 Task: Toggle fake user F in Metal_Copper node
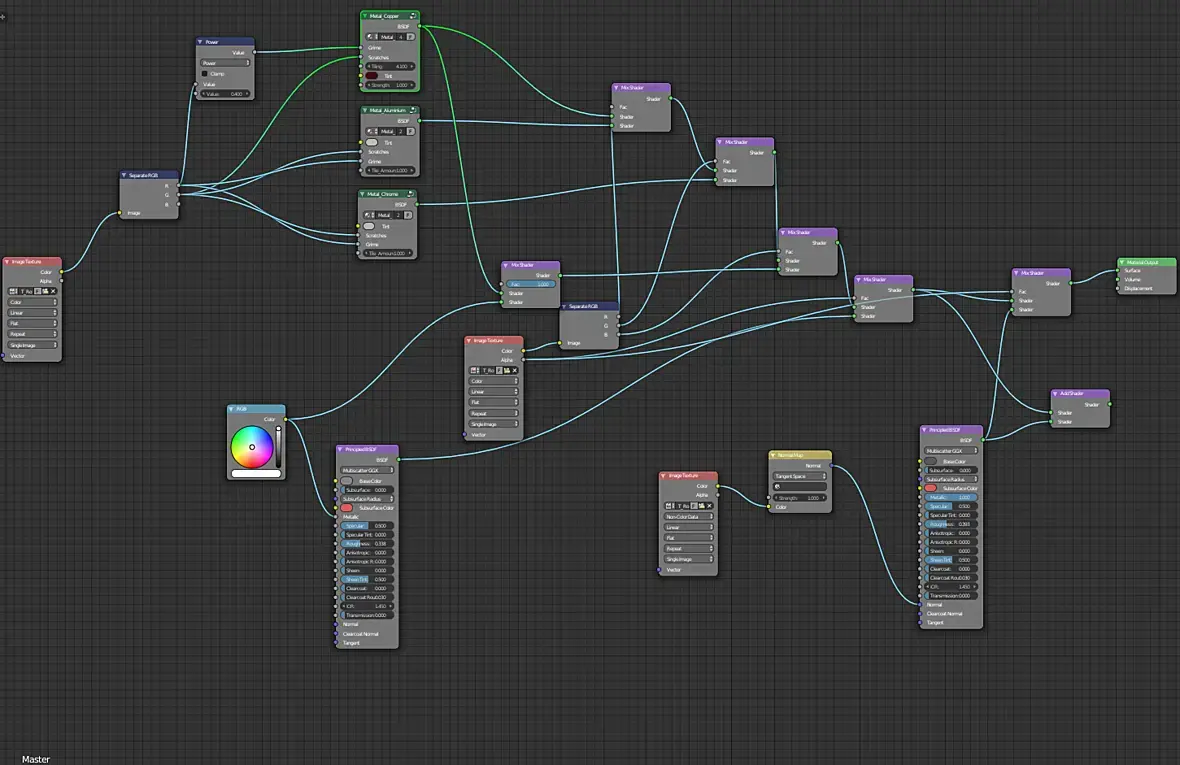(410, 37)
